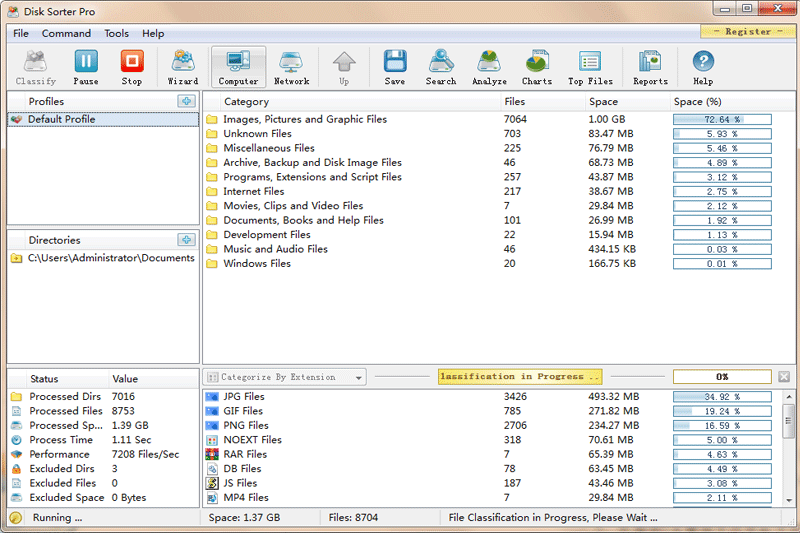Stop the classification with Stop icon
The width and height of the screenshot is (800, 533).
[132, 67]
